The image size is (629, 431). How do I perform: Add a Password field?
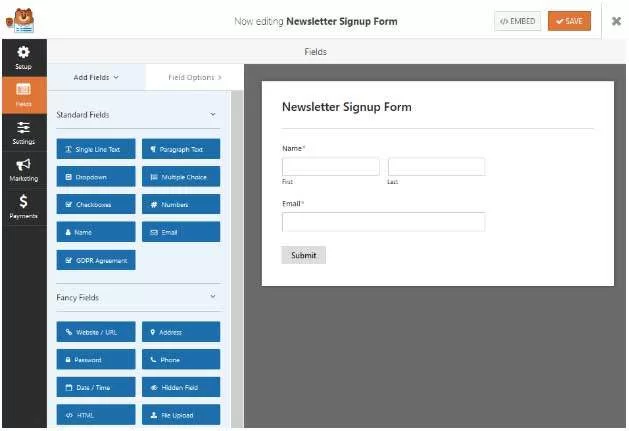point(96,360)
